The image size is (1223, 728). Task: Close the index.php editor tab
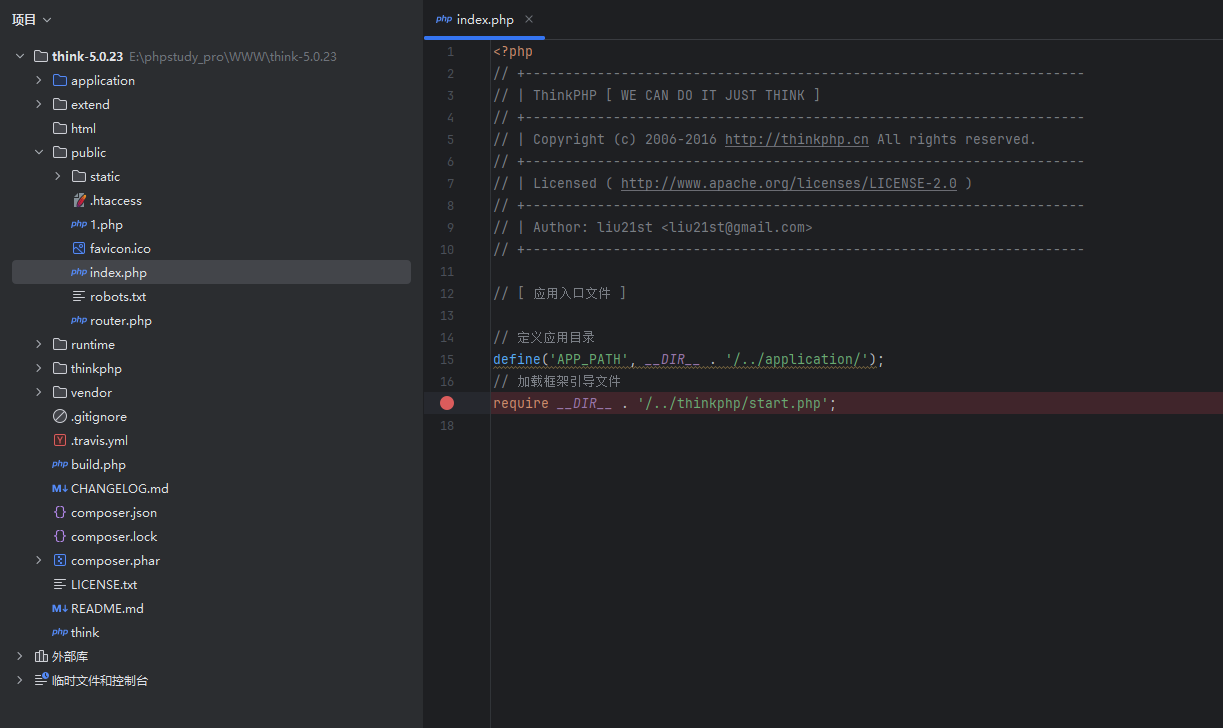coord(529,19)
